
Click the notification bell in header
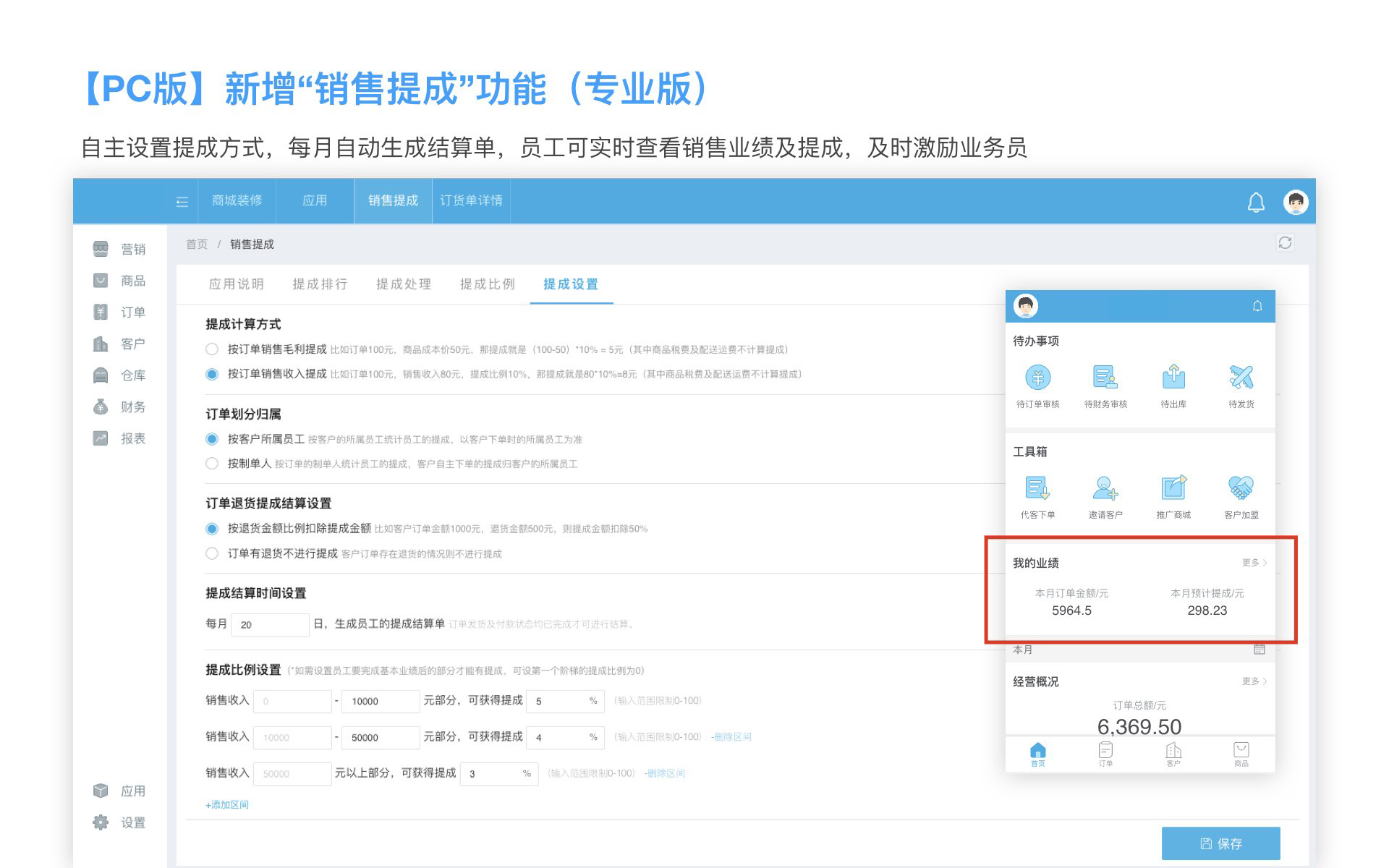1256,203
